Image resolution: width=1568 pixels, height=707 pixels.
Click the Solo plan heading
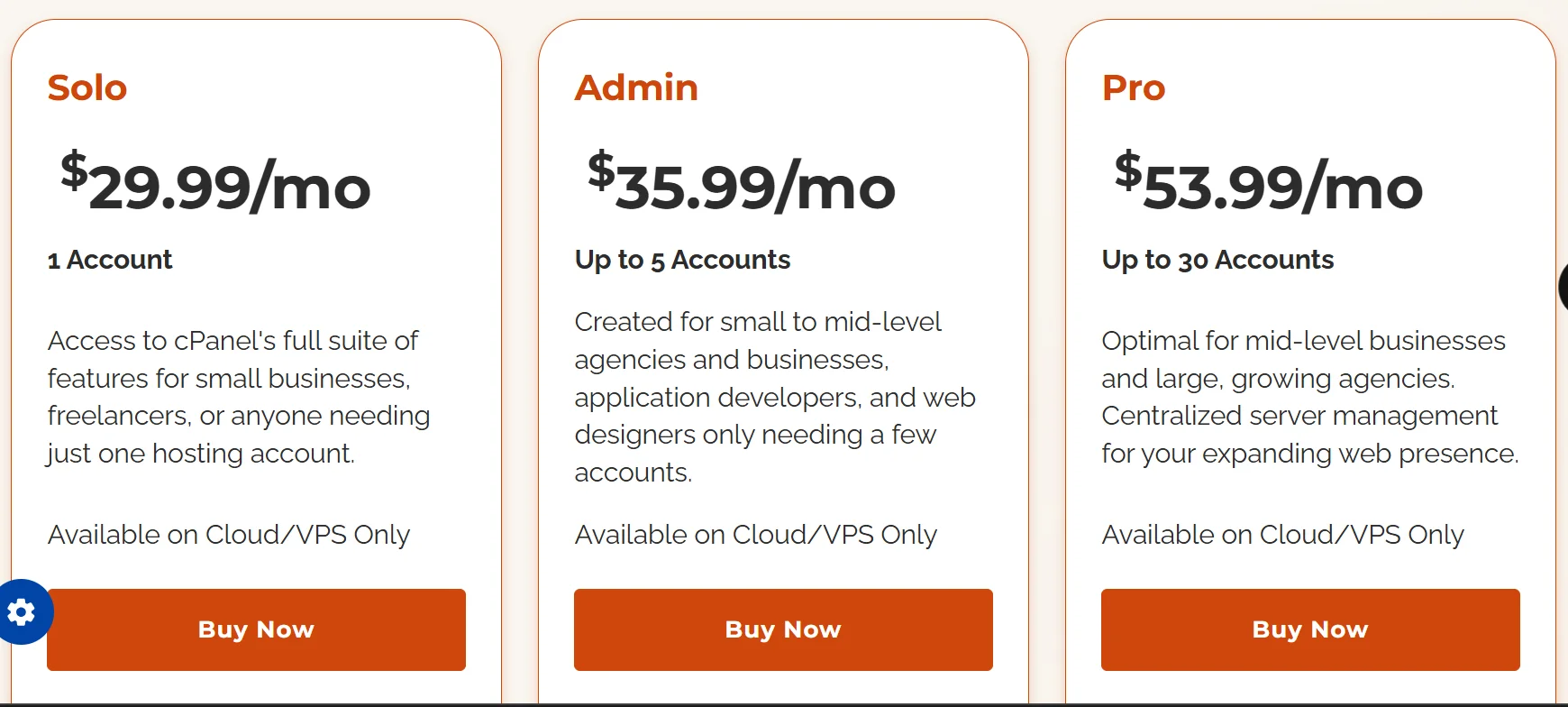pyautogui.click(x=87, y=87)
